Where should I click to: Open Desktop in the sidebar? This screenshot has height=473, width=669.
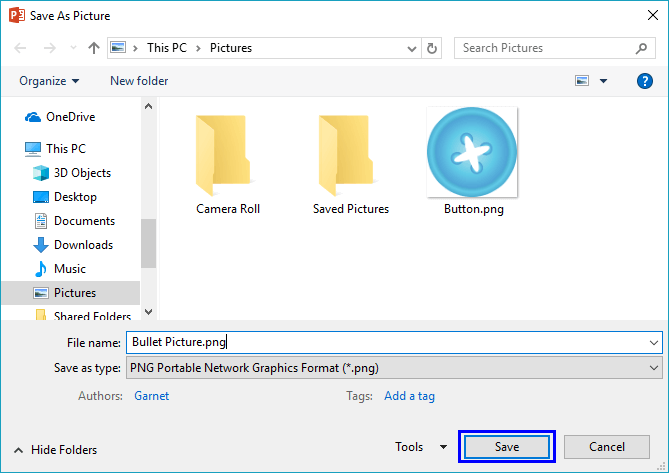pos(65,197)
